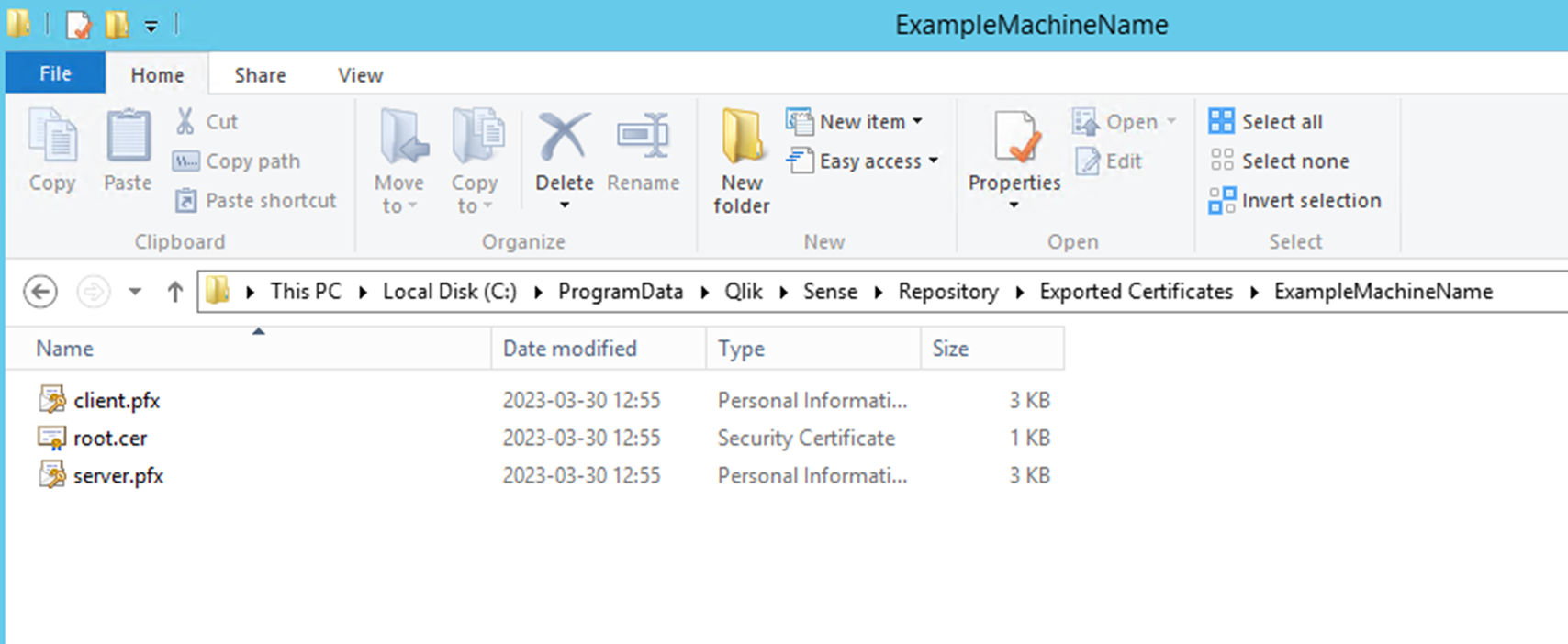The image size is (1568, 644).
Task: Select the root.cer file name
Action: click(x=110, y=439)
